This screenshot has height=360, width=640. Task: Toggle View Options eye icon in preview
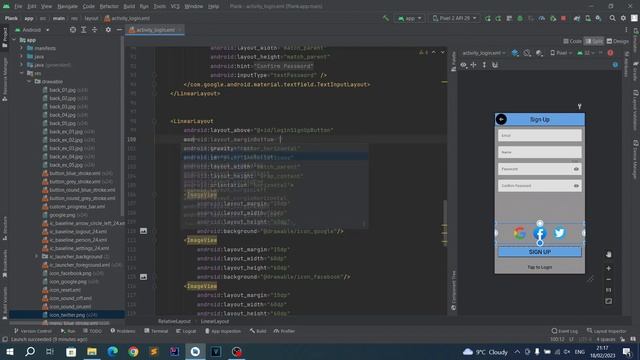coord(463,65)
